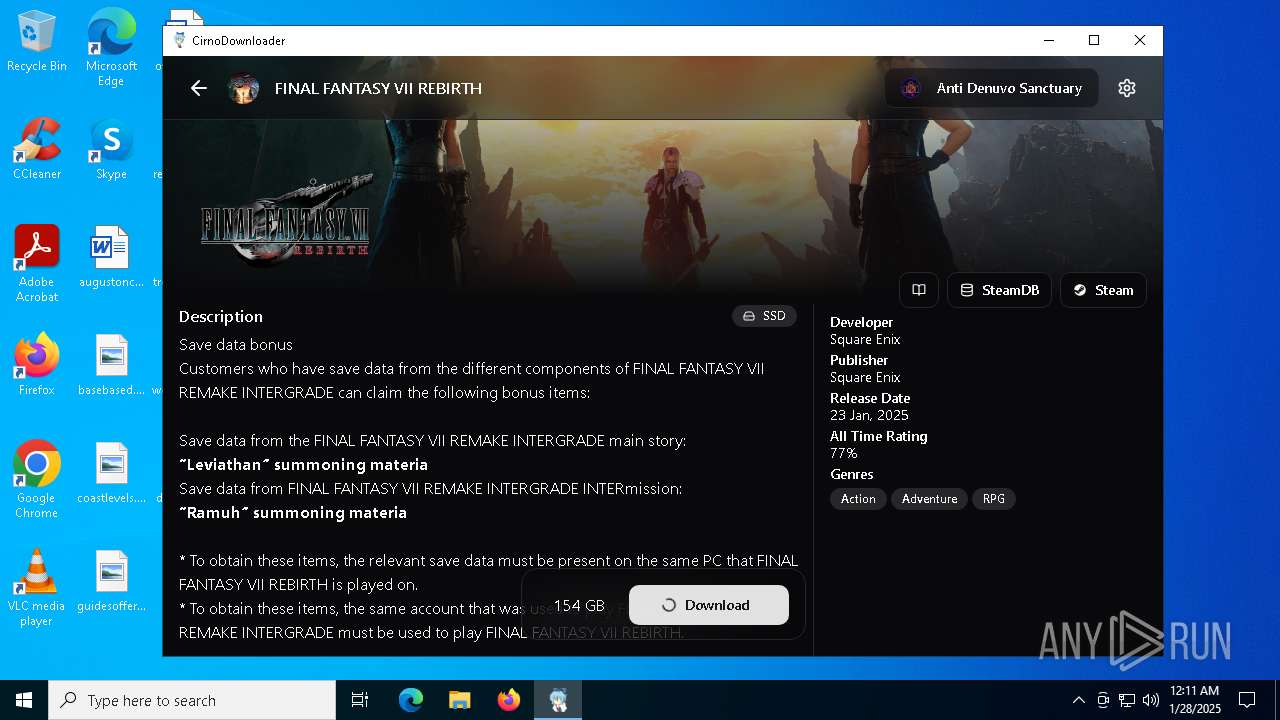Screen dimensions: 1280x720
Task: Launch Firefox from the taskbar
Action: click(509, 700)
